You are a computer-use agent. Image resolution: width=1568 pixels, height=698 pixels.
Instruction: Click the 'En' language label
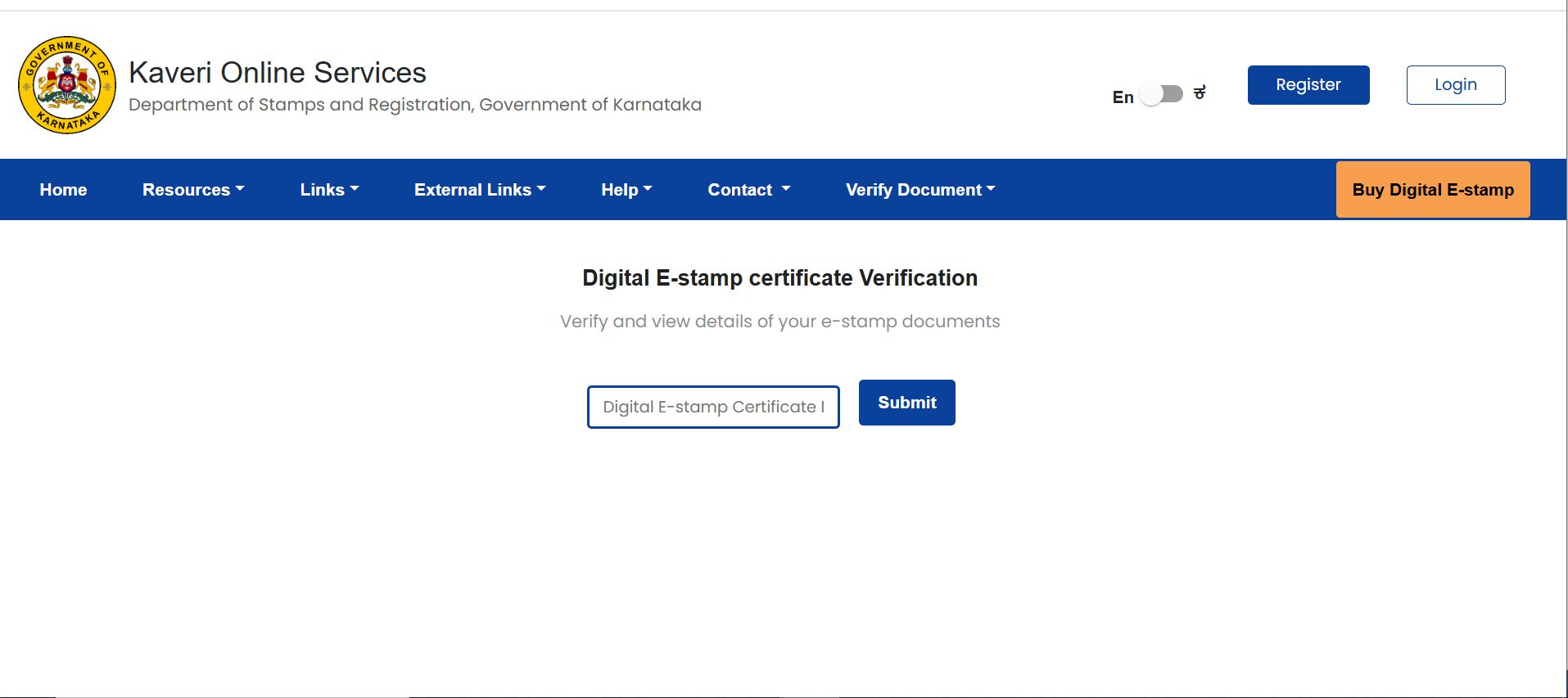(1123, 97)
